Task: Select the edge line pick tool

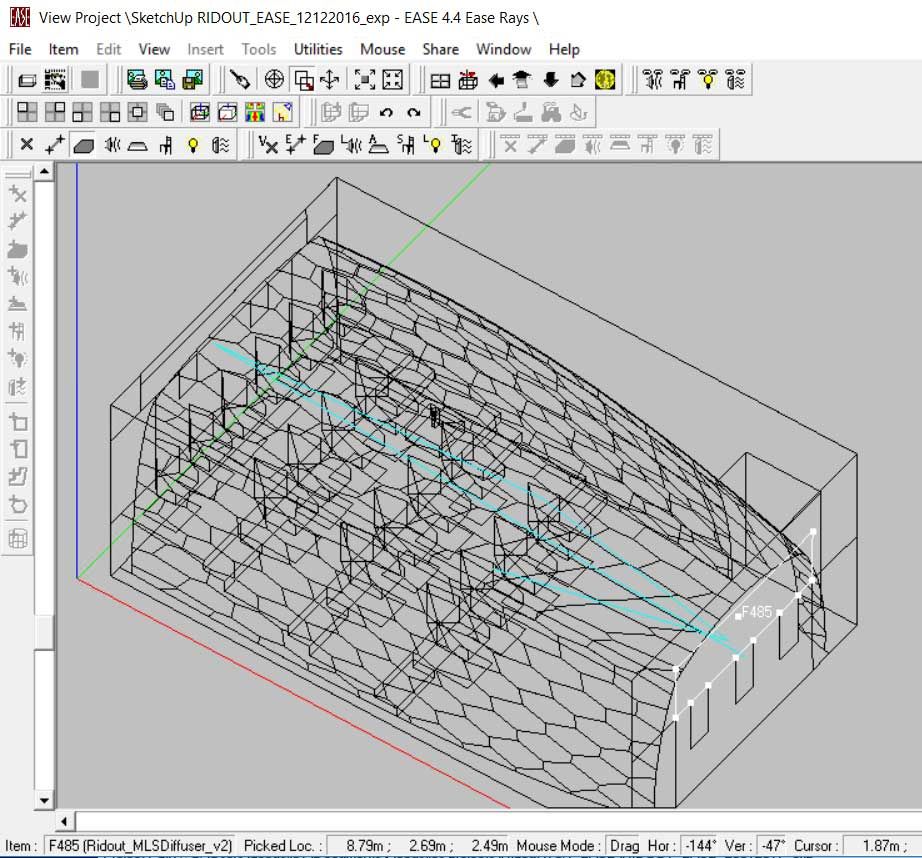Action: (55, 144)
